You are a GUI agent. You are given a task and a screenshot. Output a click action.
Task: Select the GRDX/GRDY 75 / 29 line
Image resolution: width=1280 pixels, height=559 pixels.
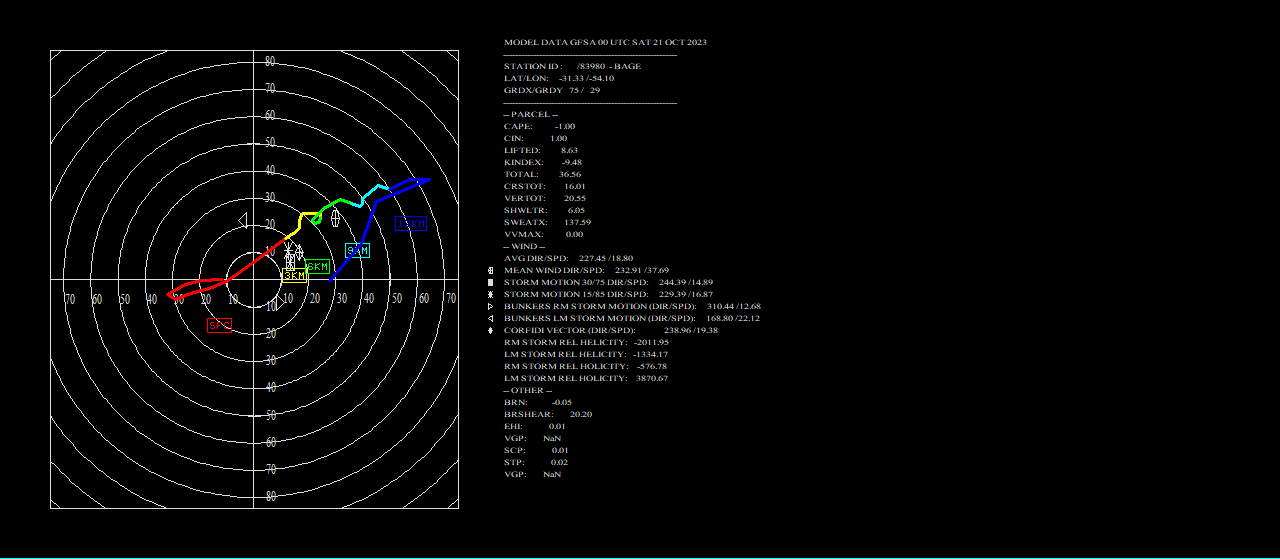pos(551,90)
